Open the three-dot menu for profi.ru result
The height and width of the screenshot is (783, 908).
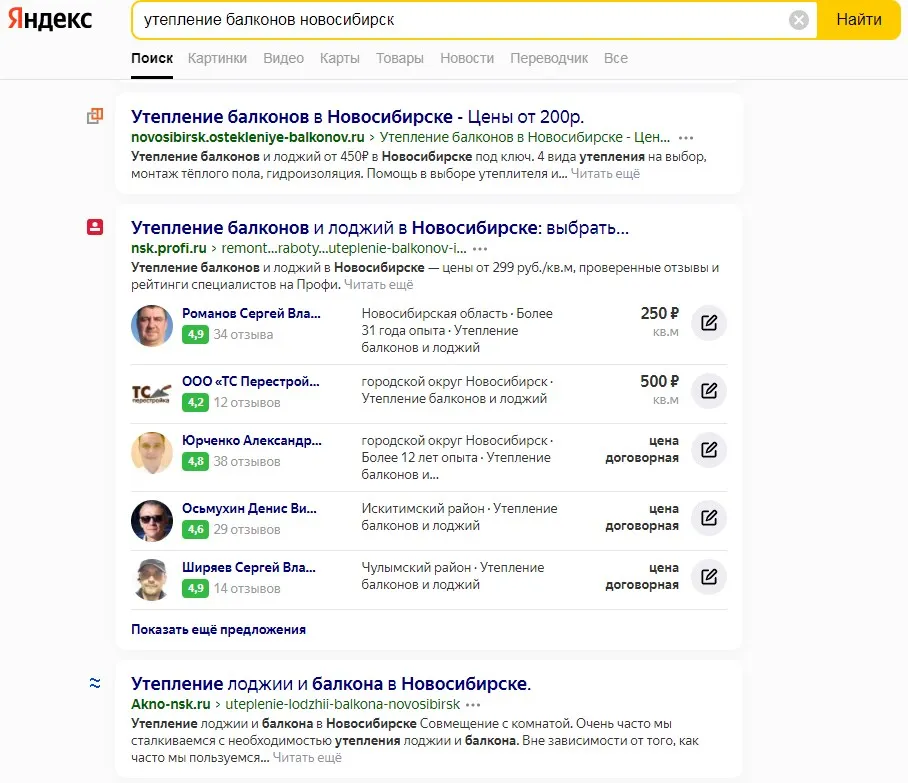coord(480,249)
